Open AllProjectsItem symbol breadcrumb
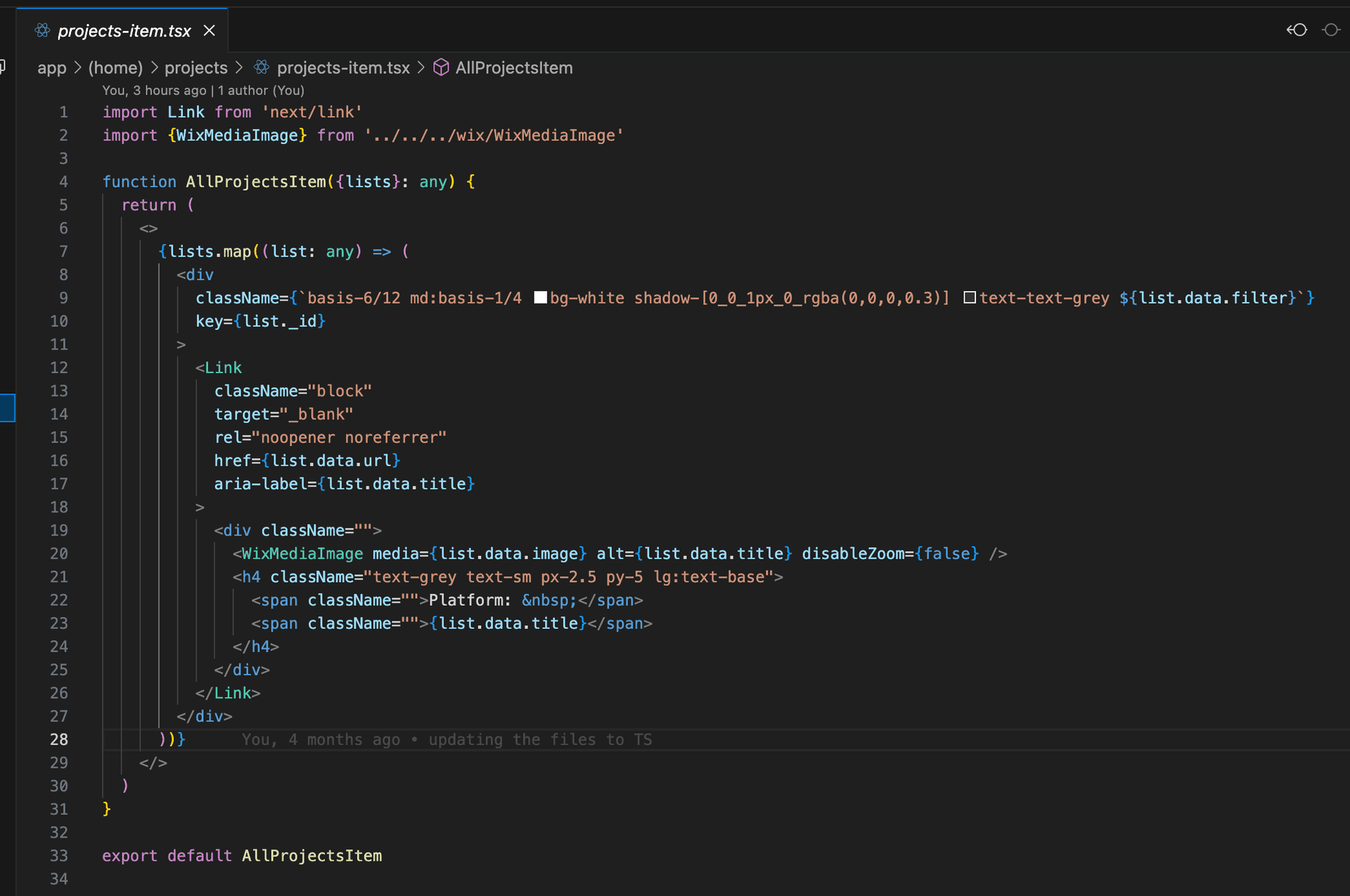 click(513, 68)
